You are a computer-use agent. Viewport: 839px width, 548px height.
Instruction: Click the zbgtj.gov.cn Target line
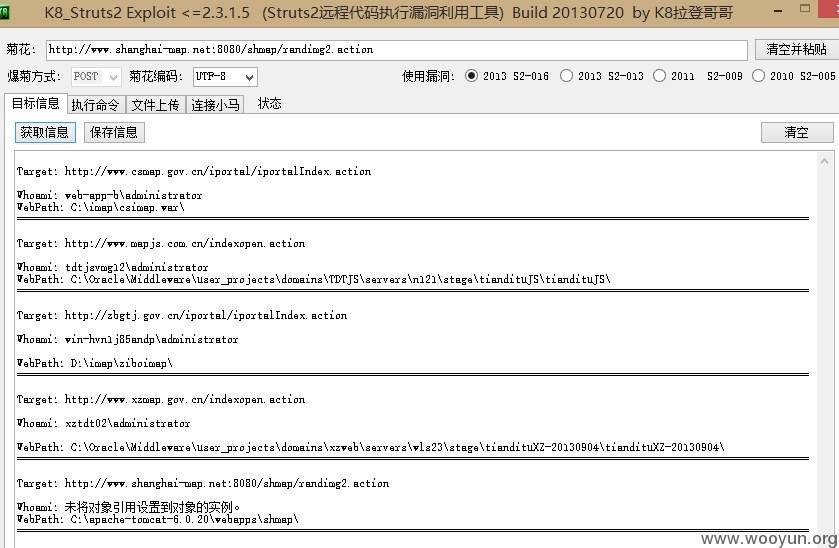tap(182, 315)
